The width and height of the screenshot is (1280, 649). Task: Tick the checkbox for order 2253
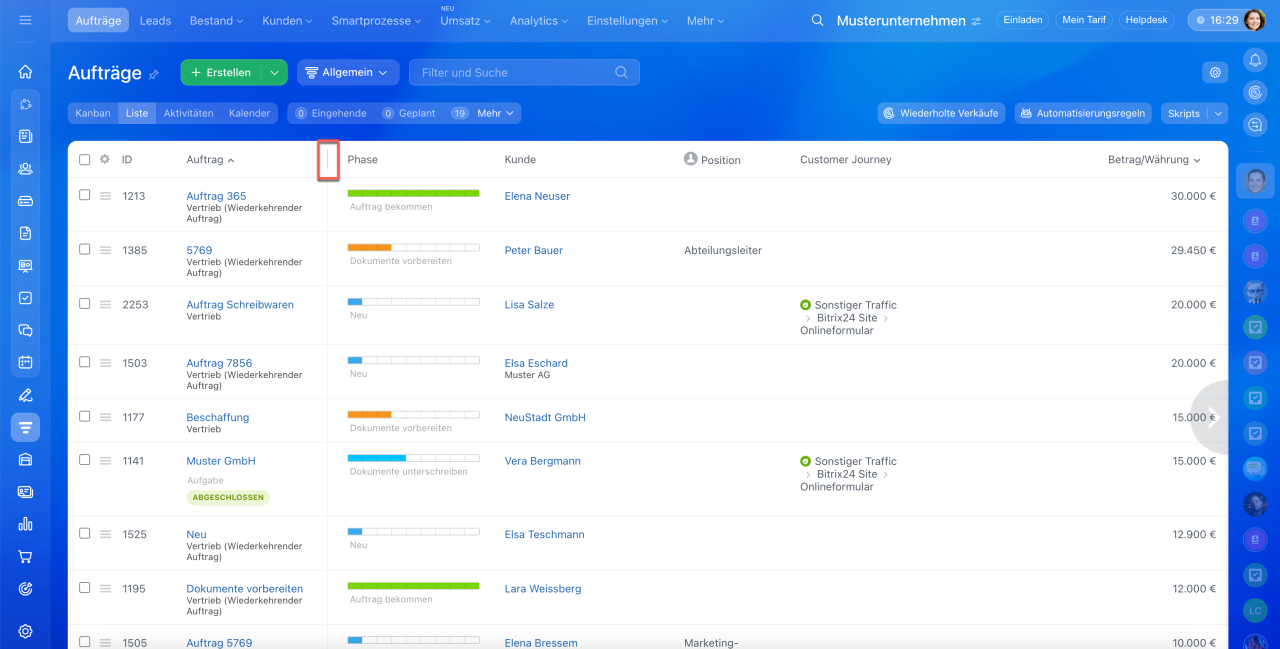(x=85, y=304)
